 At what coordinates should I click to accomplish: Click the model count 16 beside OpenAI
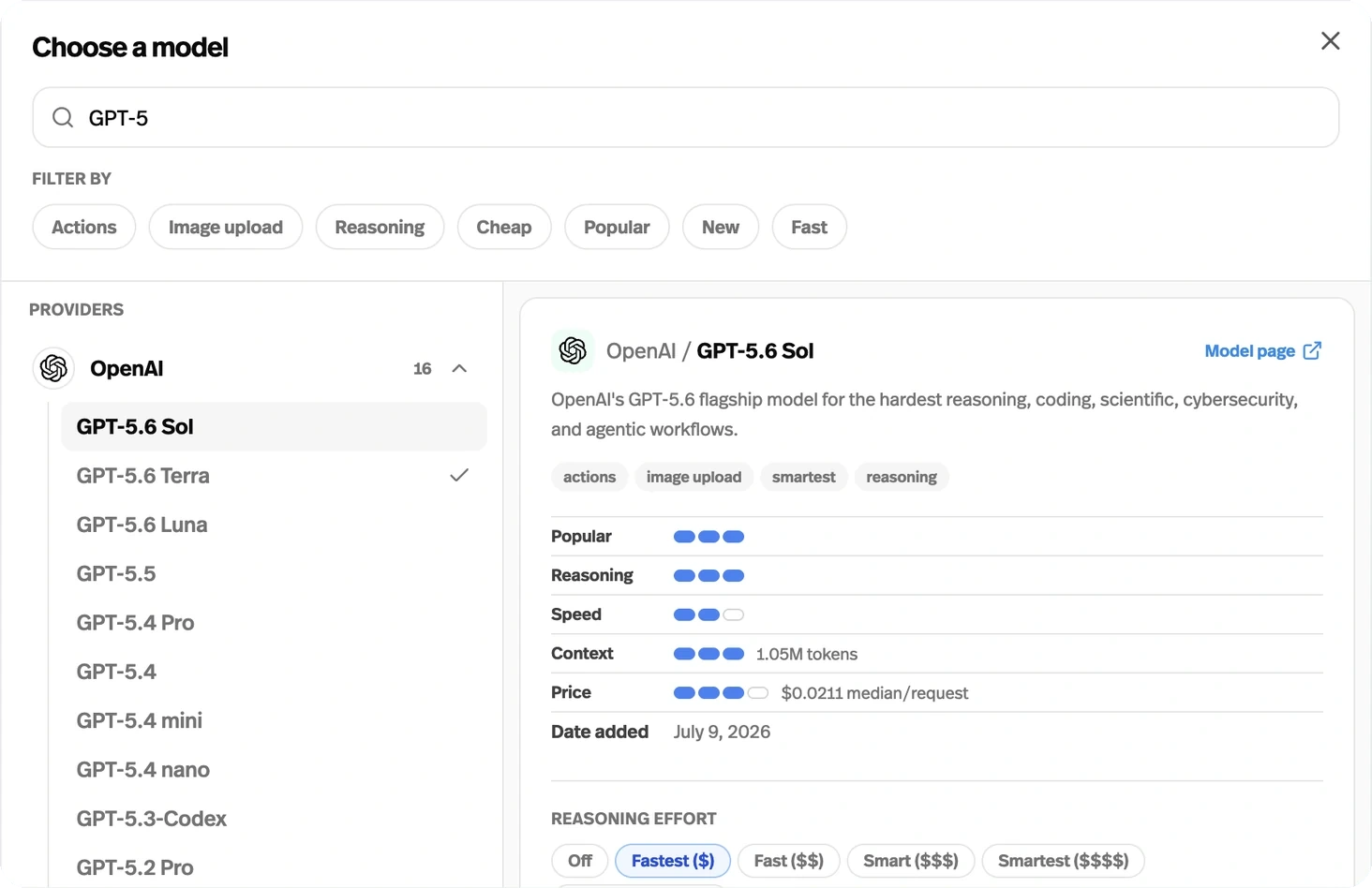(423, 368)
